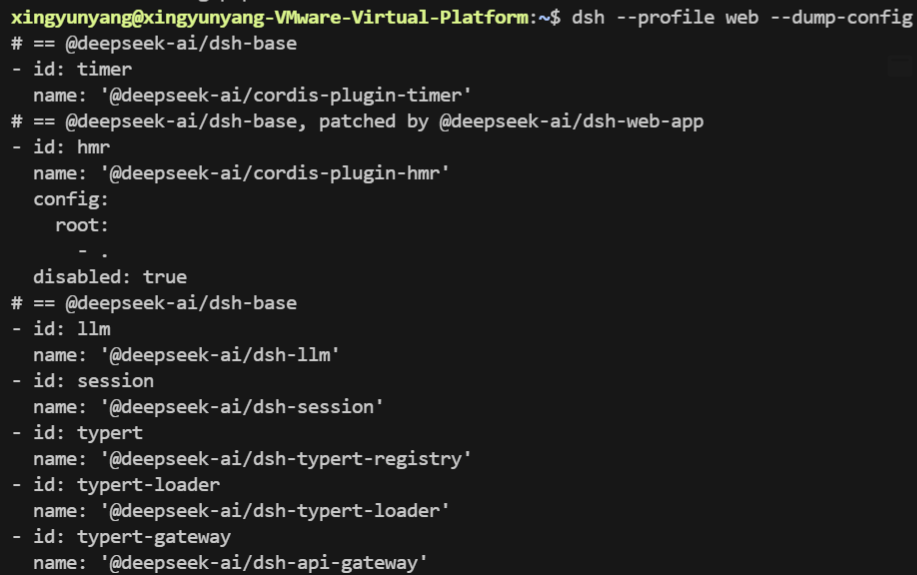Click the dsh-llm name line
Screen dimensions: 917x575
pyautogui.click(x=186, y=355)
